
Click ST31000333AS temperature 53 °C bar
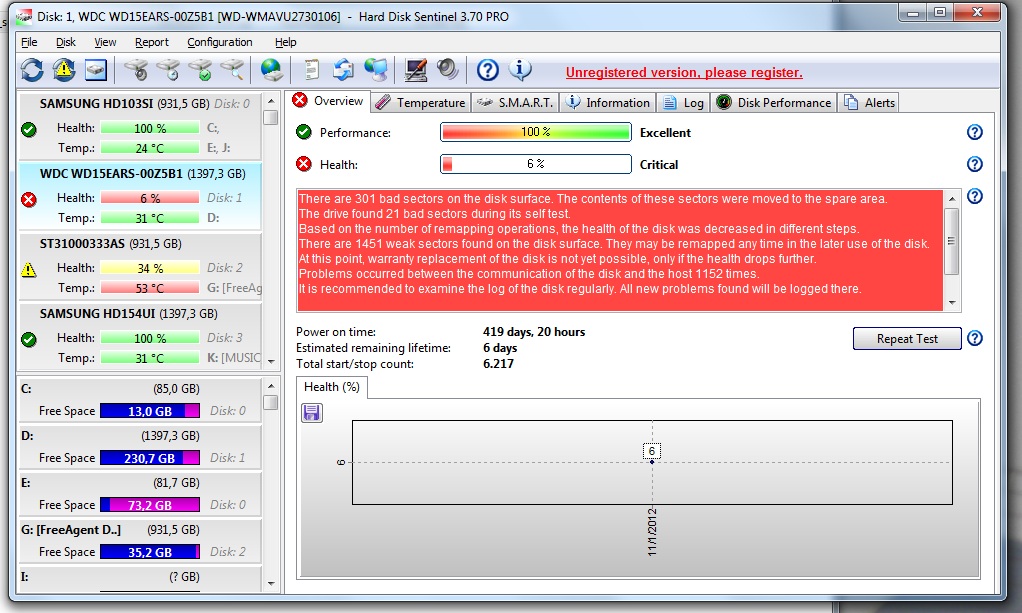tap(150, 288)
